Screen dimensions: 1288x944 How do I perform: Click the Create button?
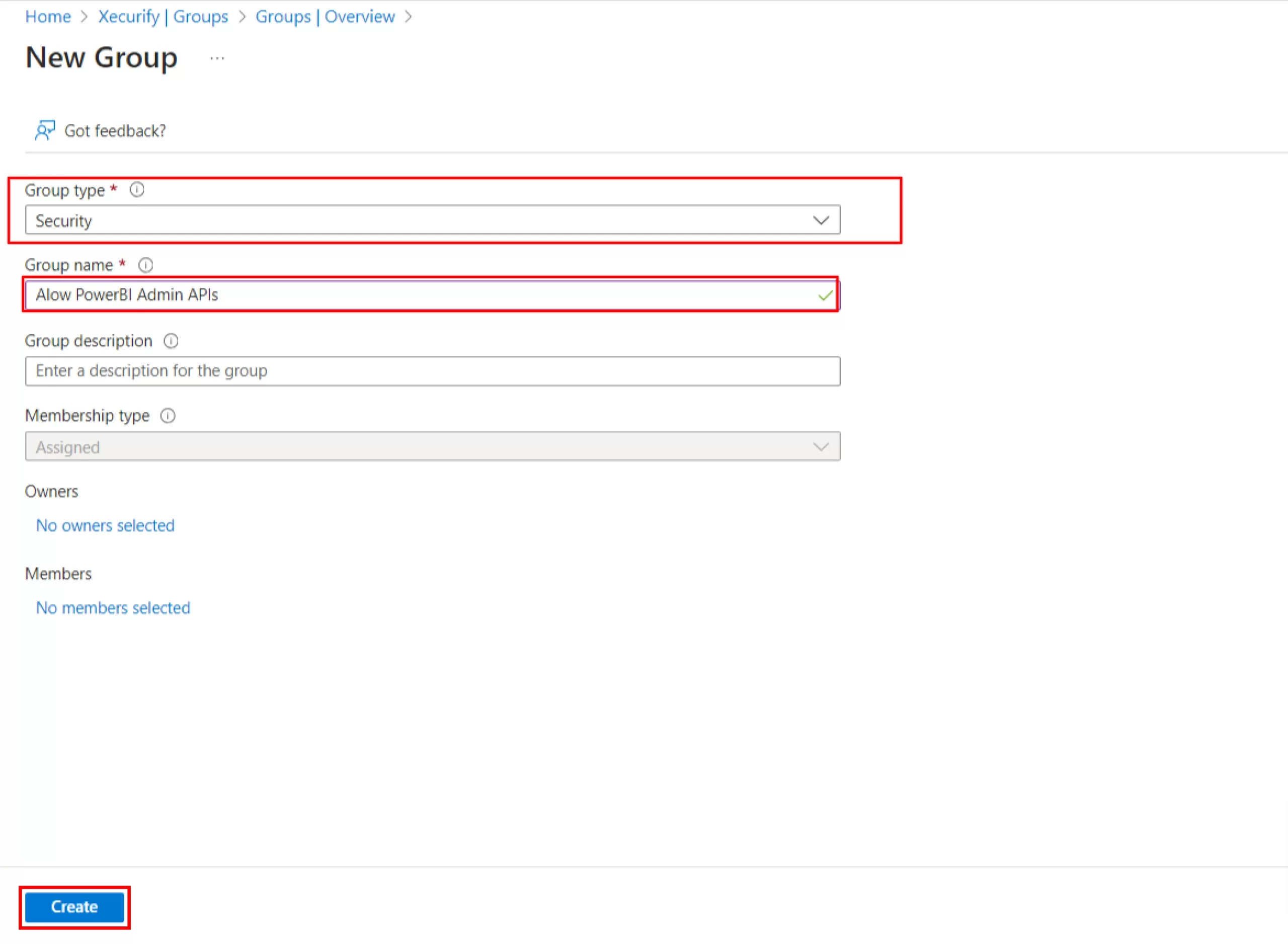click(x=75, y=906)
